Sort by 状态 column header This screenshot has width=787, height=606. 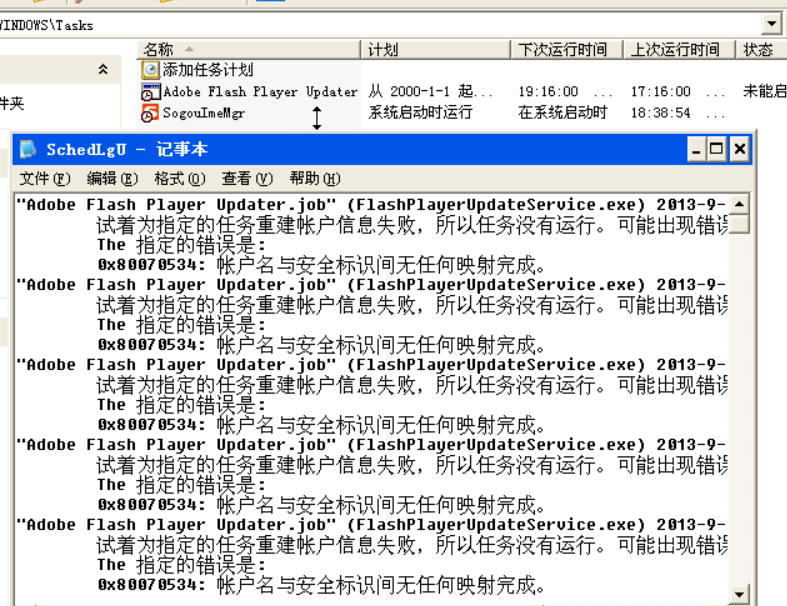click(x=761, y=50)
